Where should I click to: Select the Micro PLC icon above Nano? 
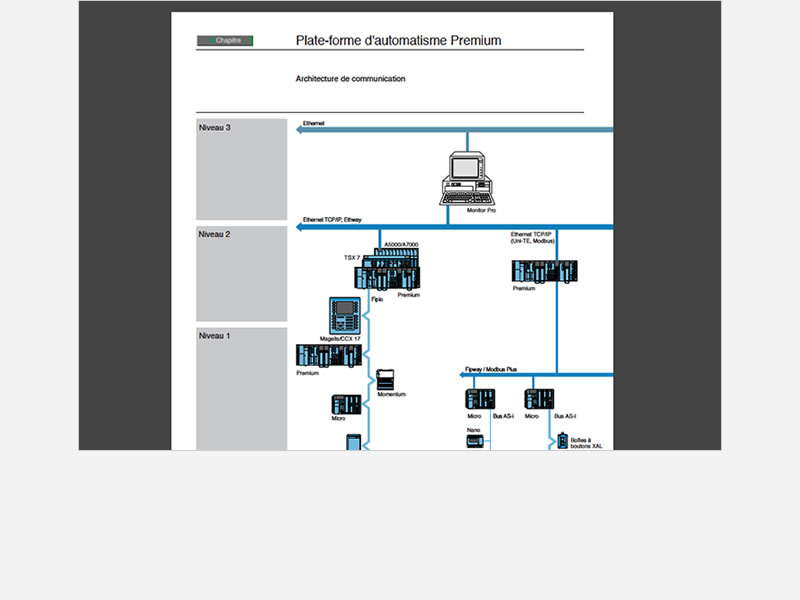pyautogui.click(x=480, y=399)
